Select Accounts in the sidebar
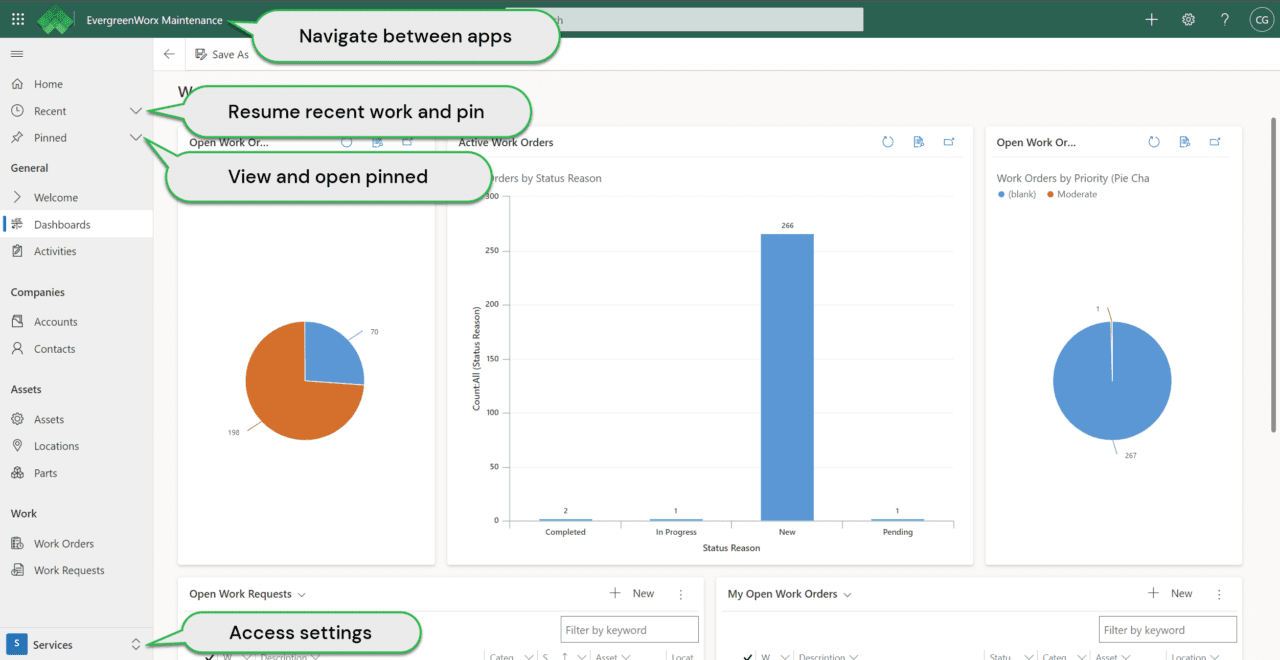 point(55,322)
